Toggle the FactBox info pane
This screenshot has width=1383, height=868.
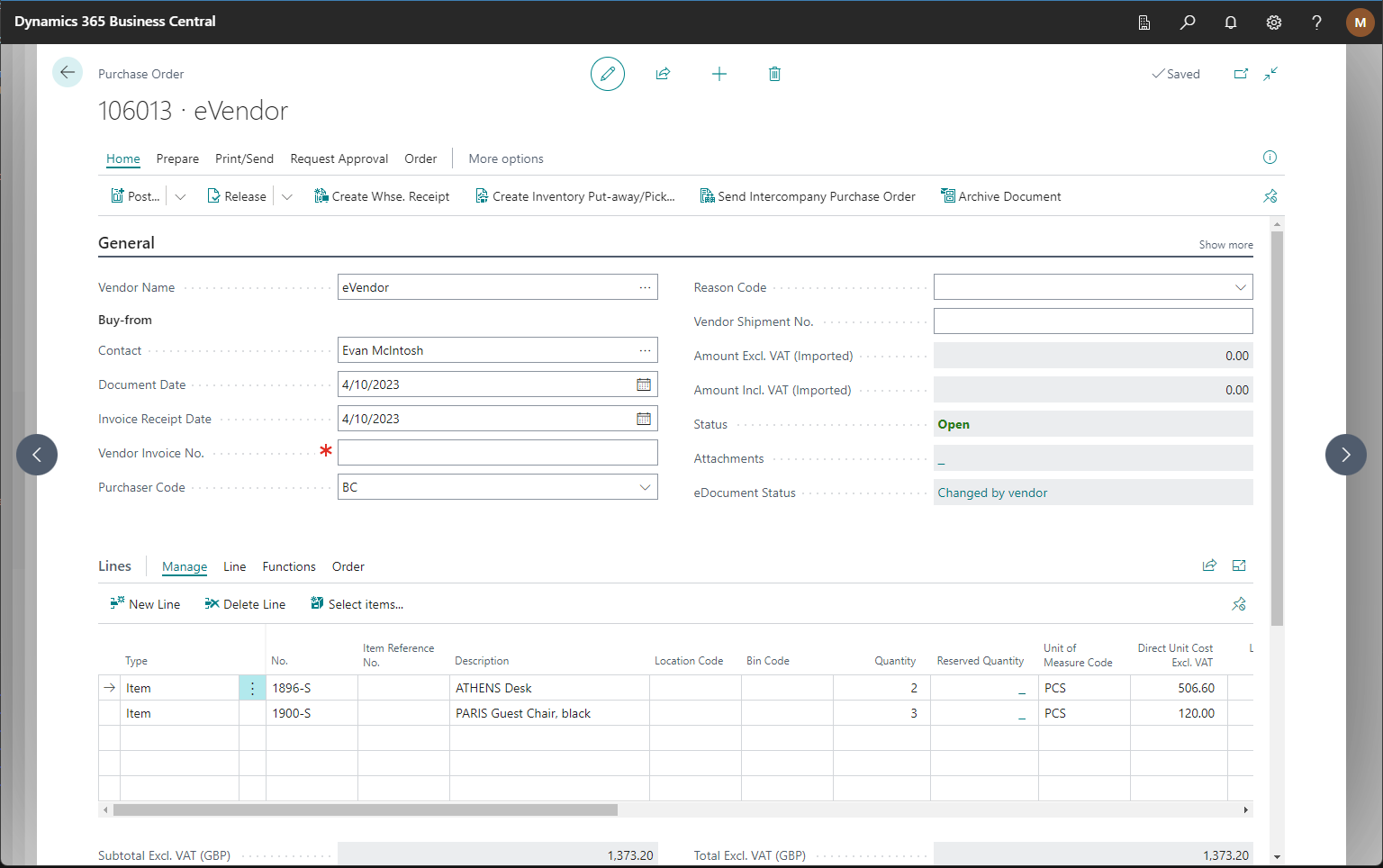click(x=1270, y=158)
